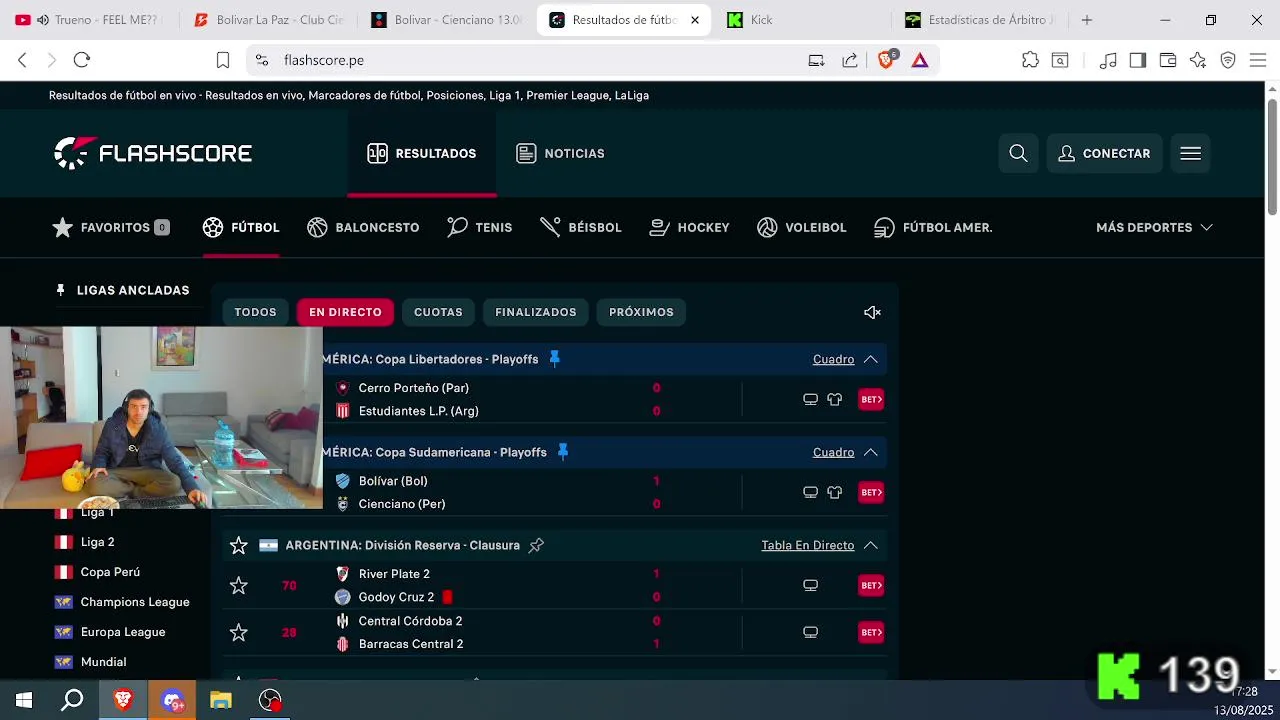The height and width of the screenshot is (720, 1280).
Task: Open Favoritos sports menu item
Action: coord(110,228)
